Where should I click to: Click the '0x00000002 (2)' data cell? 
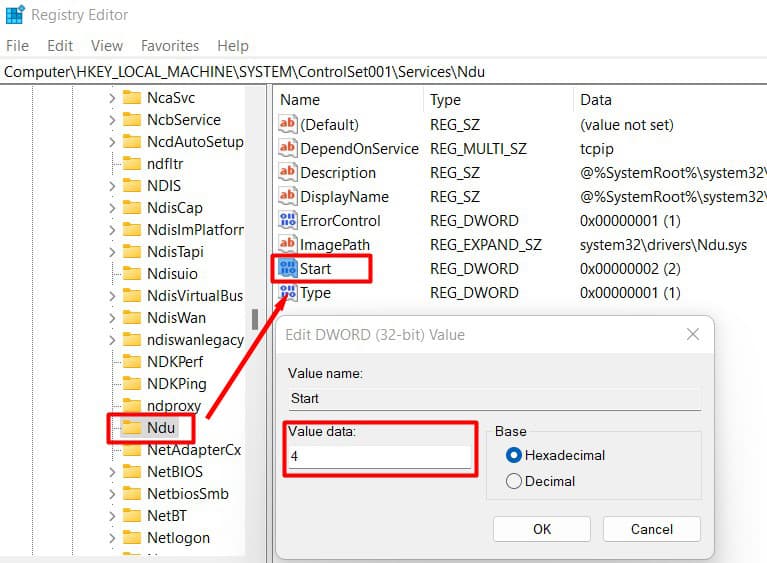coord(630,269)
